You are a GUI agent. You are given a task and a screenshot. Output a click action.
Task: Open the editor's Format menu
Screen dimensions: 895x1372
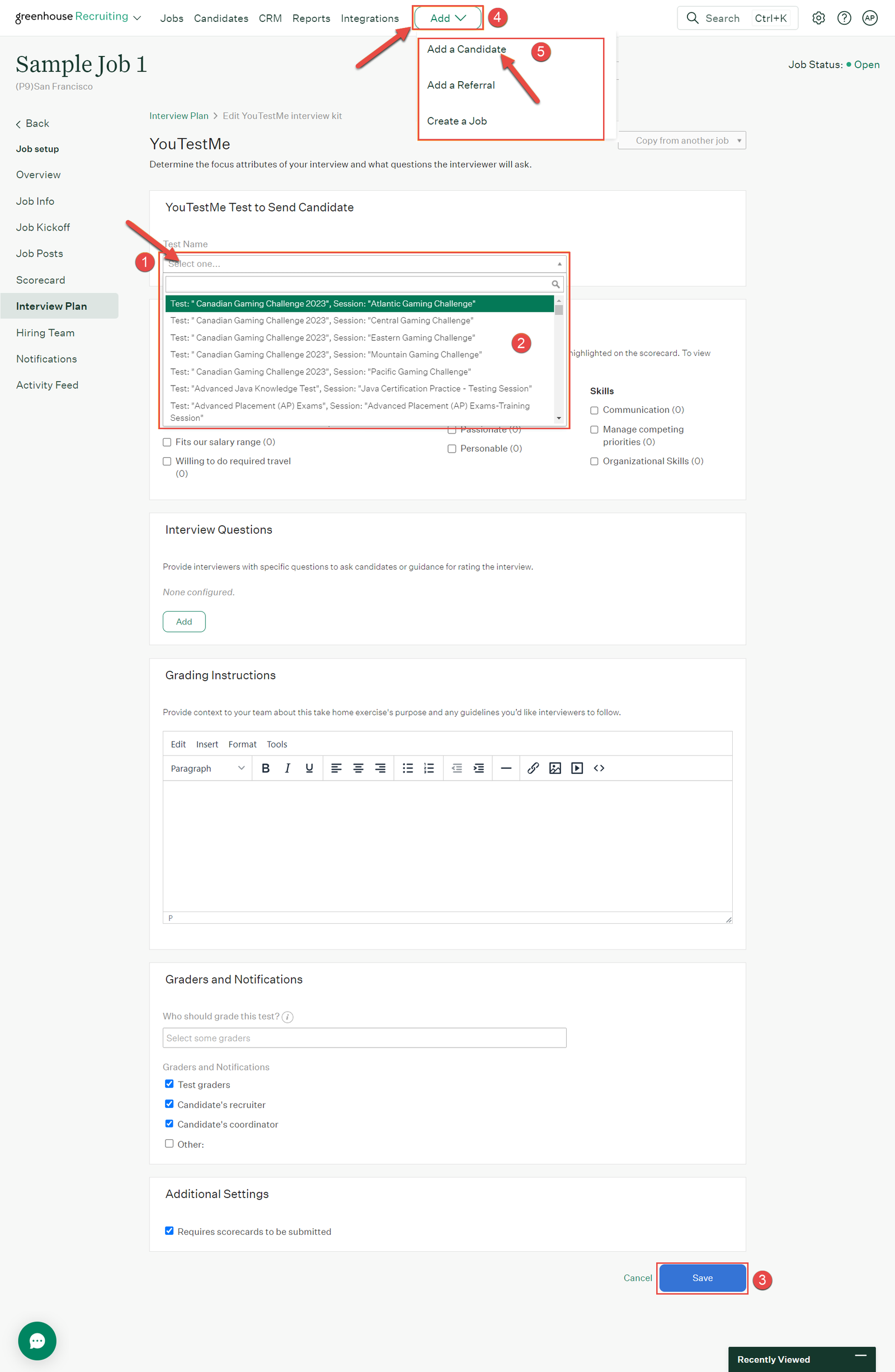click(242, 744)
